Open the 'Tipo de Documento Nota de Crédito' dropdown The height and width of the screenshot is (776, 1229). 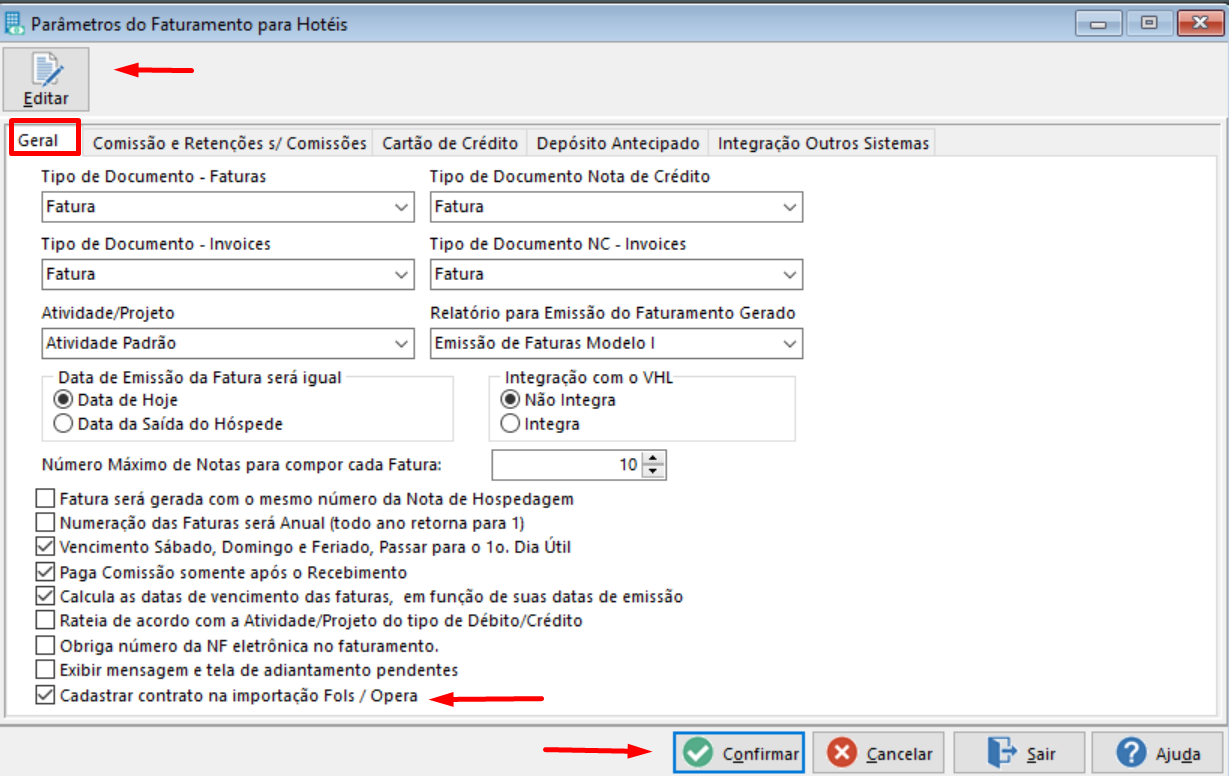[792, 207]
